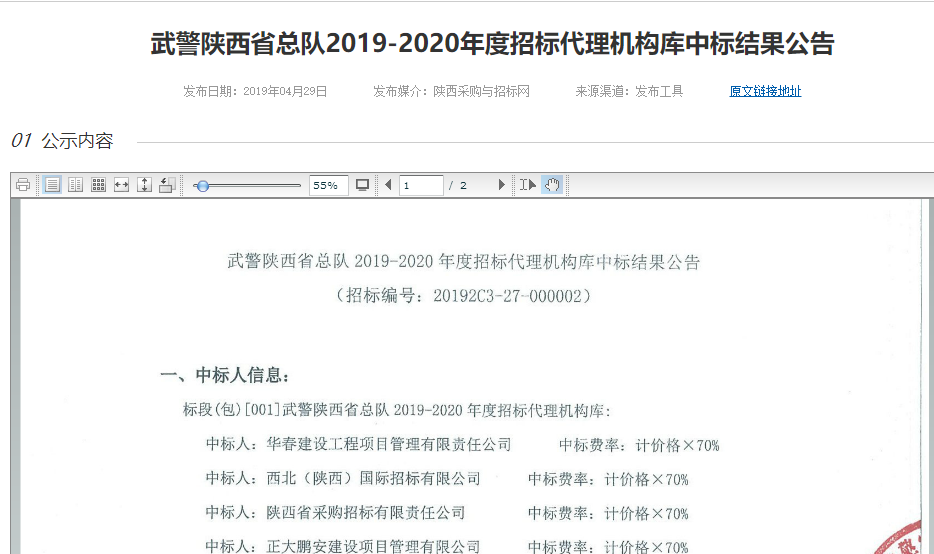
Task: Select single page view mode
Action: pyautogui.click(x=52, y=185)
